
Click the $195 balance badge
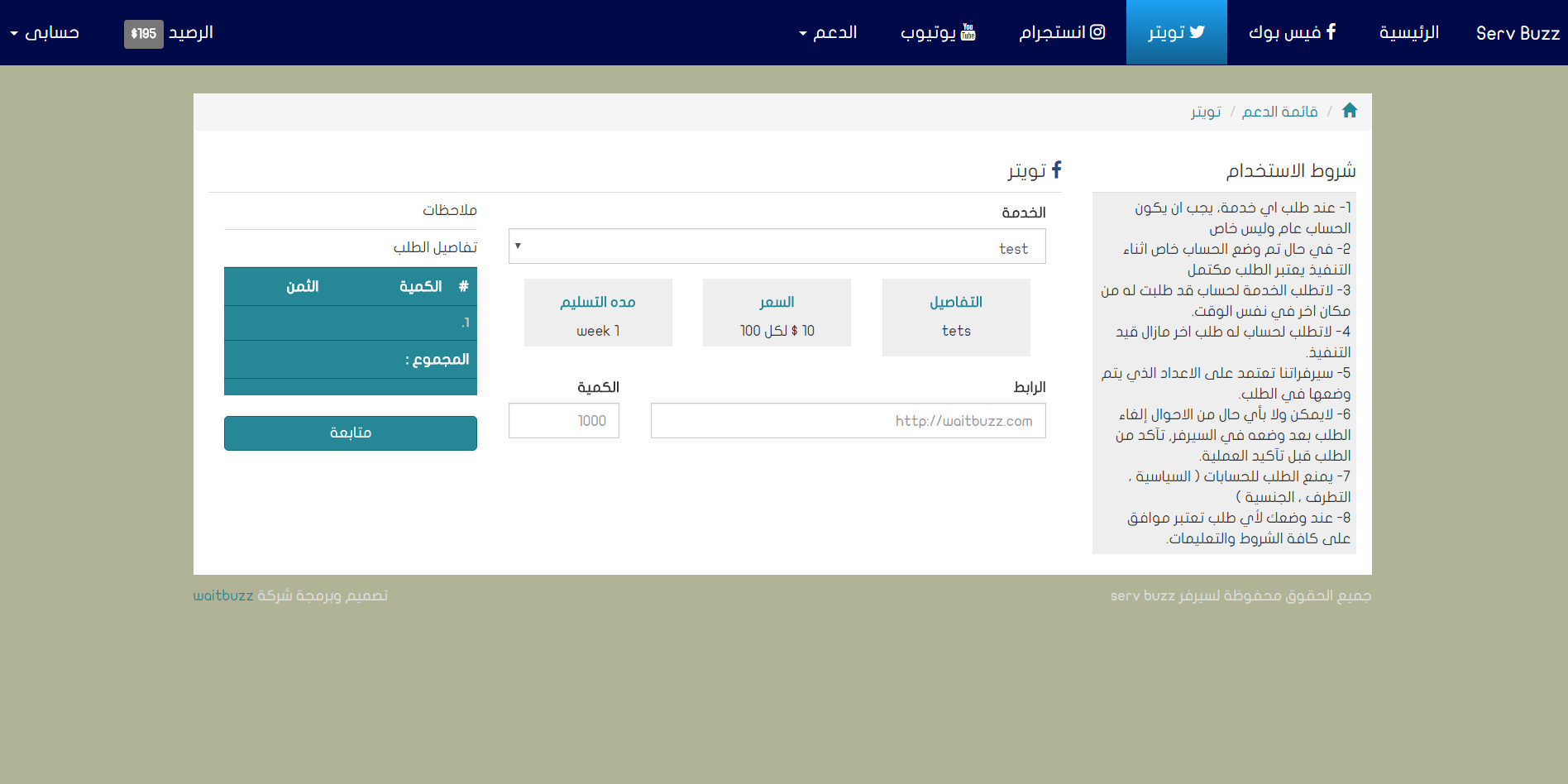tap(144, 34)
